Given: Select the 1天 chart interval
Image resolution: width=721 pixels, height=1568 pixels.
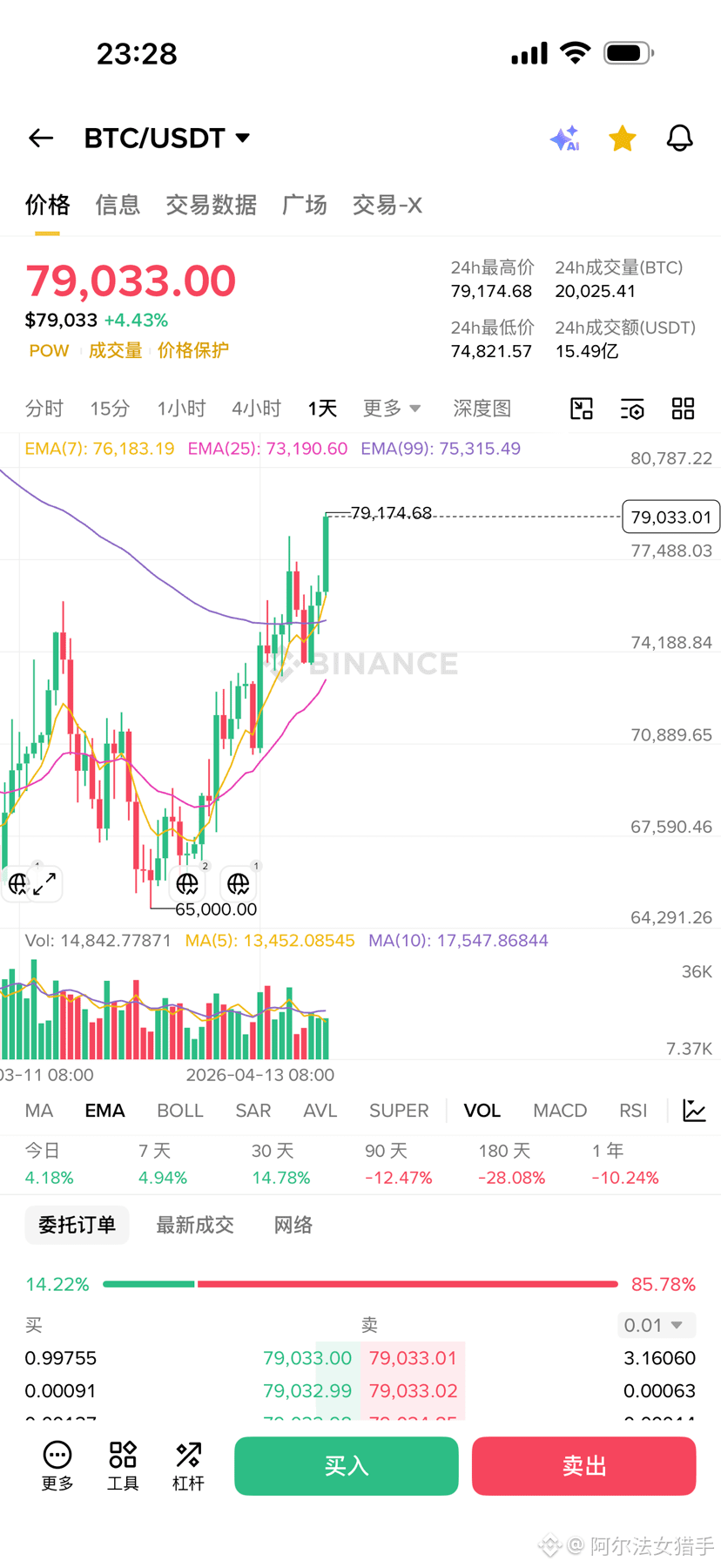Looking at the screenshot, I should 322,408.
